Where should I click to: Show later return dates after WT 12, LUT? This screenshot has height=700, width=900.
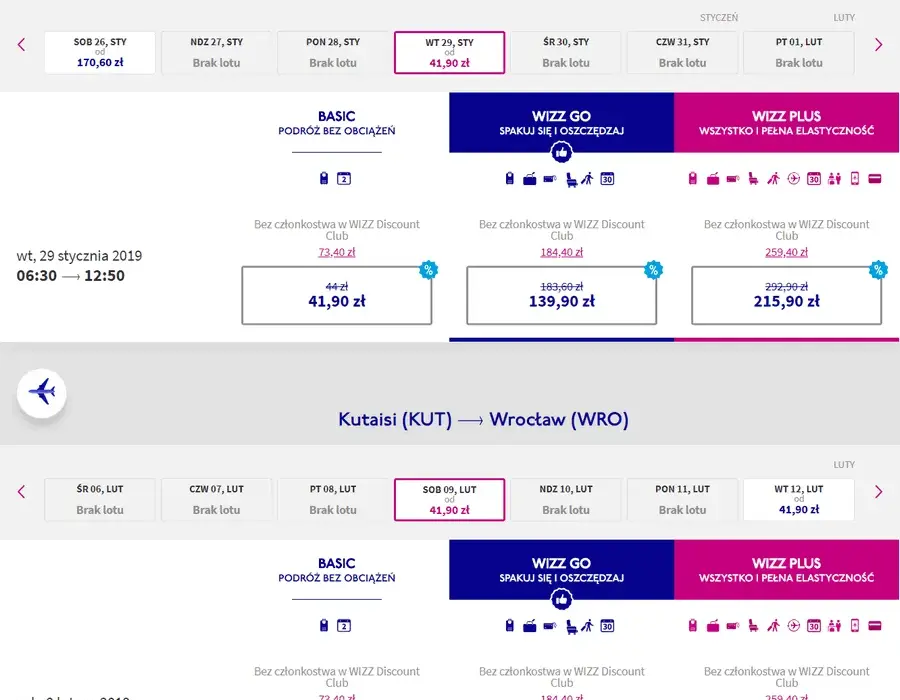[878, 492]
